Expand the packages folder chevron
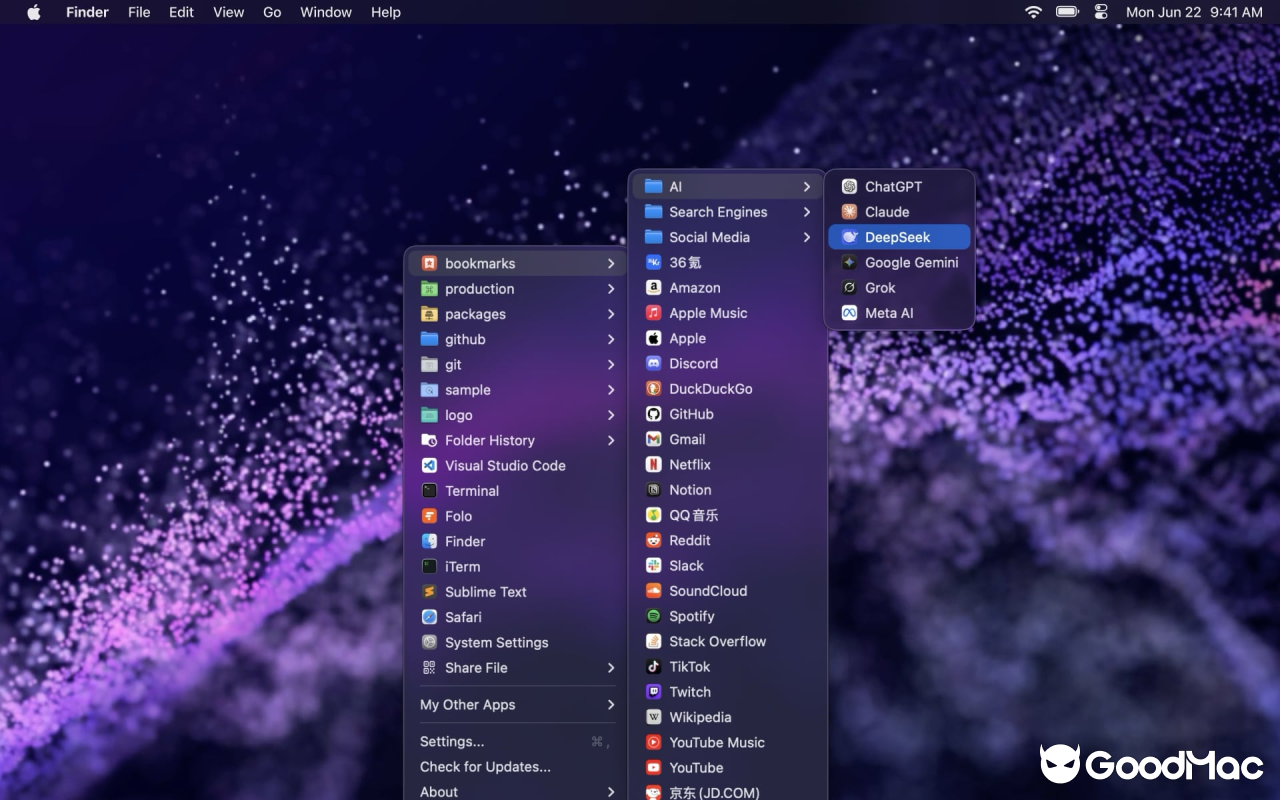The image size is (1280, 800). pos(611,314)
